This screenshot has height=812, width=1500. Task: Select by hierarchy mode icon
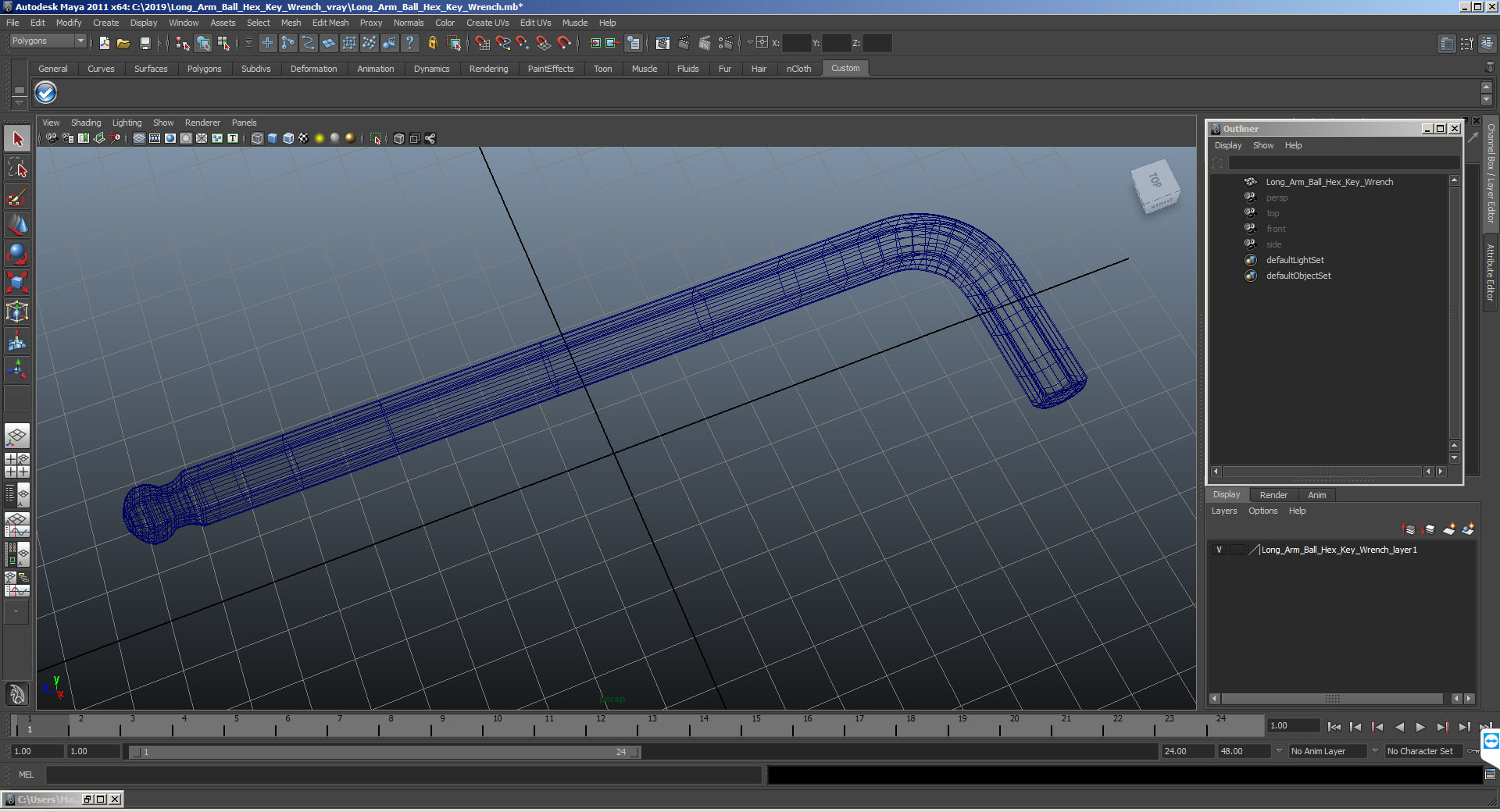point(182,43)
